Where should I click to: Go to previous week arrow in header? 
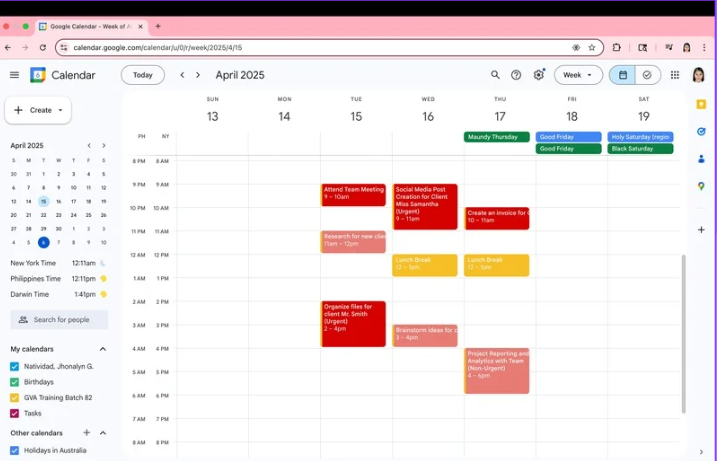[182, 75]
